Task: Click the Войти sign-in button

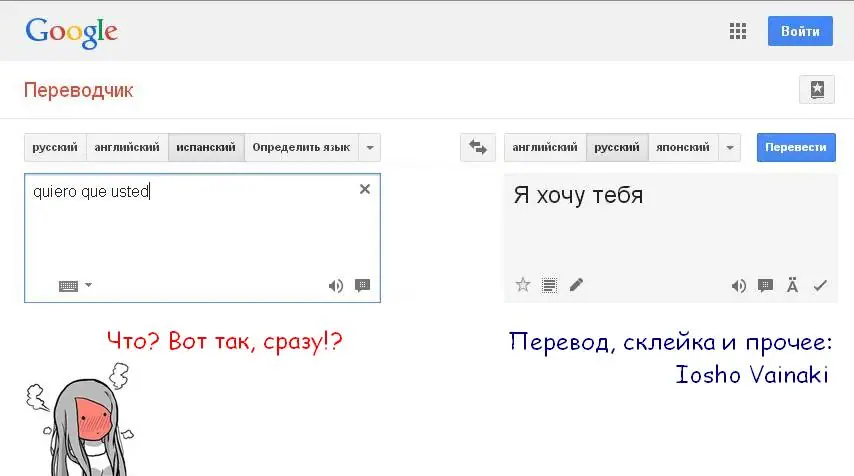Action: 800,31
